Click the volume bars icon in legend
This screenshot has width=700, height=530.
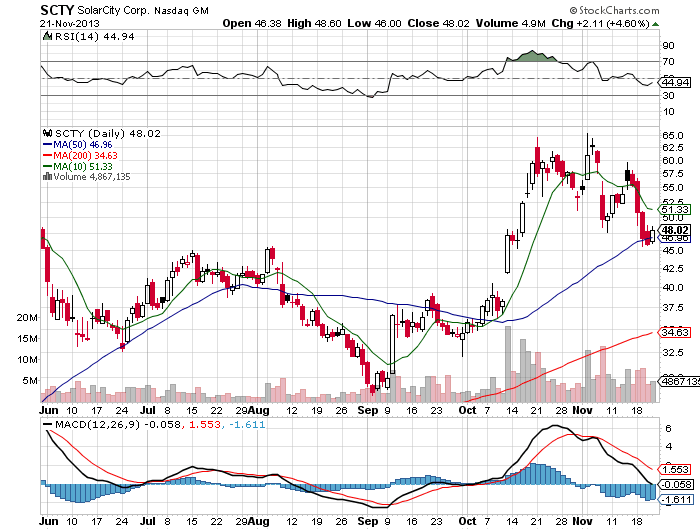click(47, 176)
